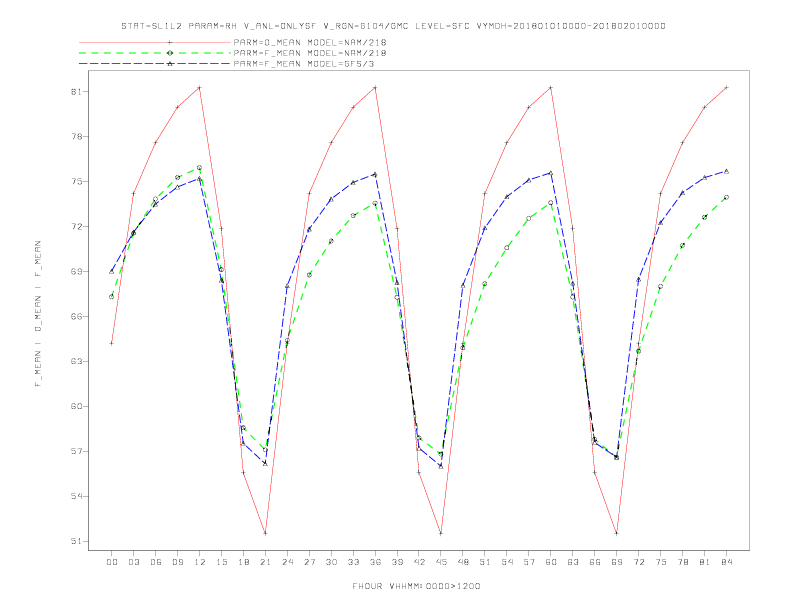Select legend entry PARM=F_MEAN MODEL=GFS/3
This screenshot has width=792, height=612.
pos(304,64)
